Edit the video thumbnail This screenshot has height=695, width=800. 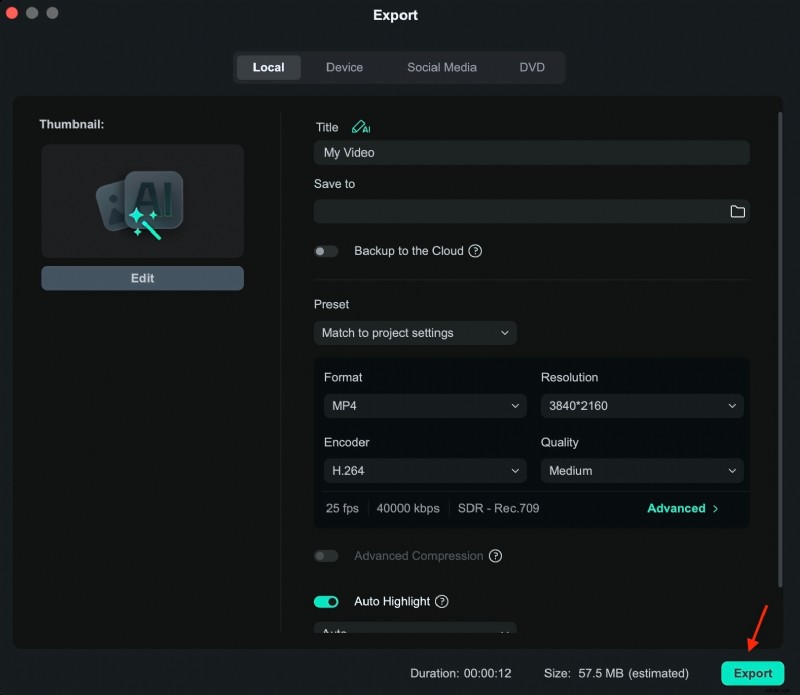[142, 278]
